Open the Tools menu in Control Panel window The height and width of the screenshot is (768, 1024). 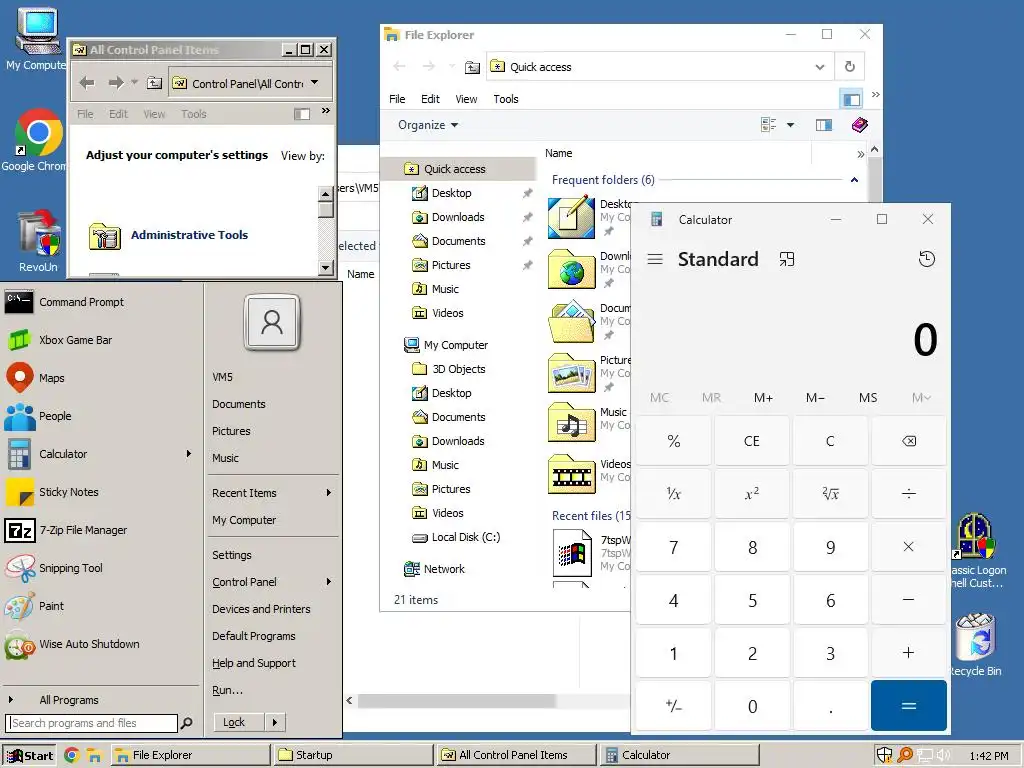click(193, 114)
